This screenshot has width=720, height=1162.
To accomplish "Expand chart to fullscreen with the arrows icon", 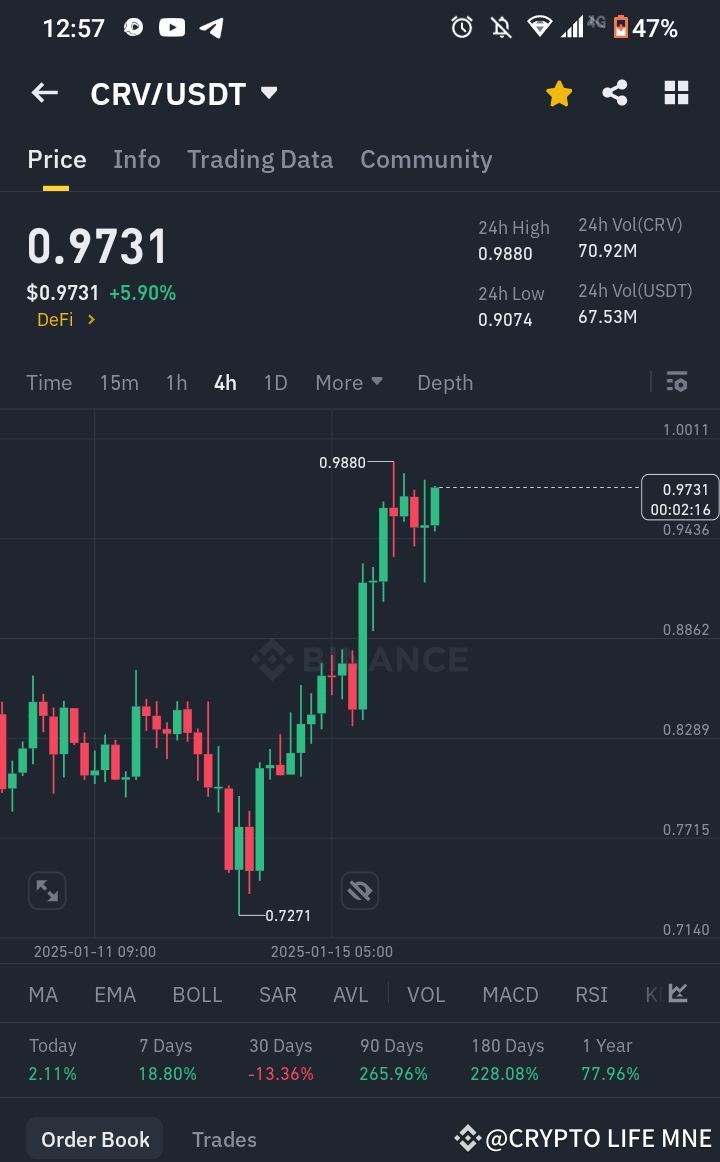I will point(46,890).
